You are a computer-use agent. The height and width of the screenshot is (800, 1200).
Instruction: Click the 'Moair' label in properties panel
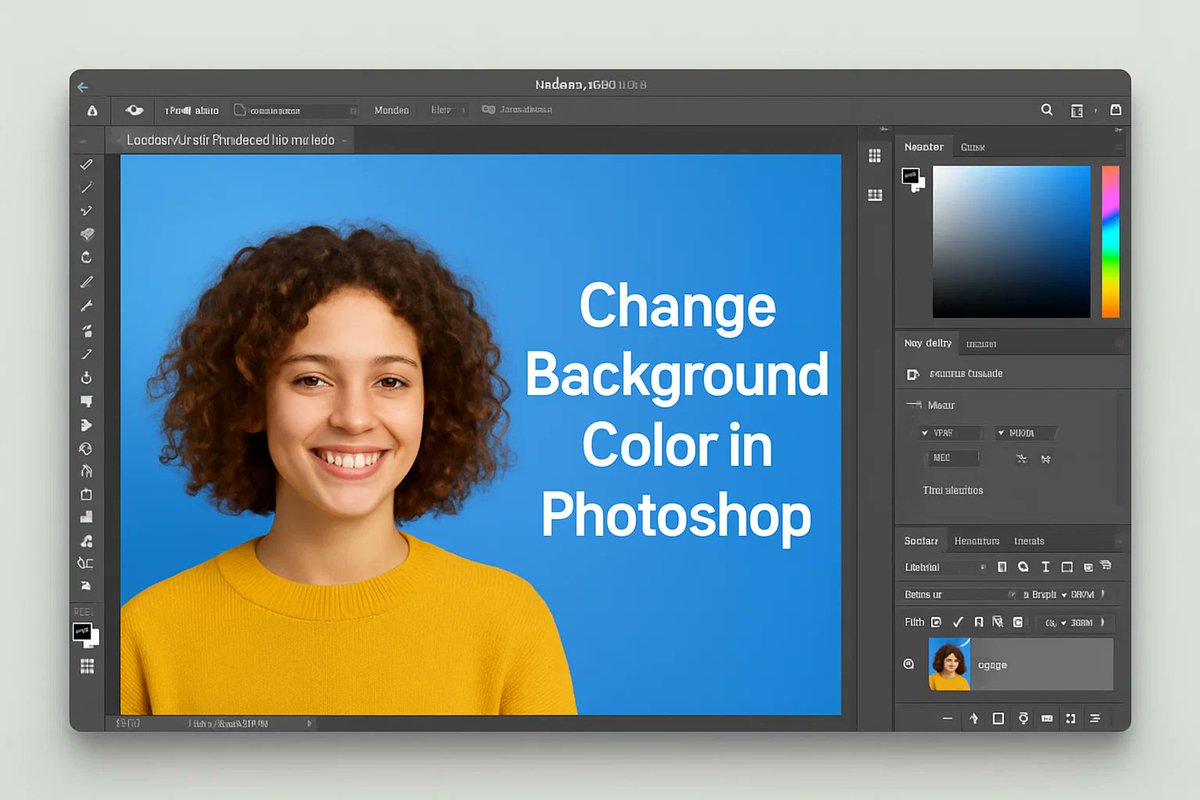(x=941, y=405)
